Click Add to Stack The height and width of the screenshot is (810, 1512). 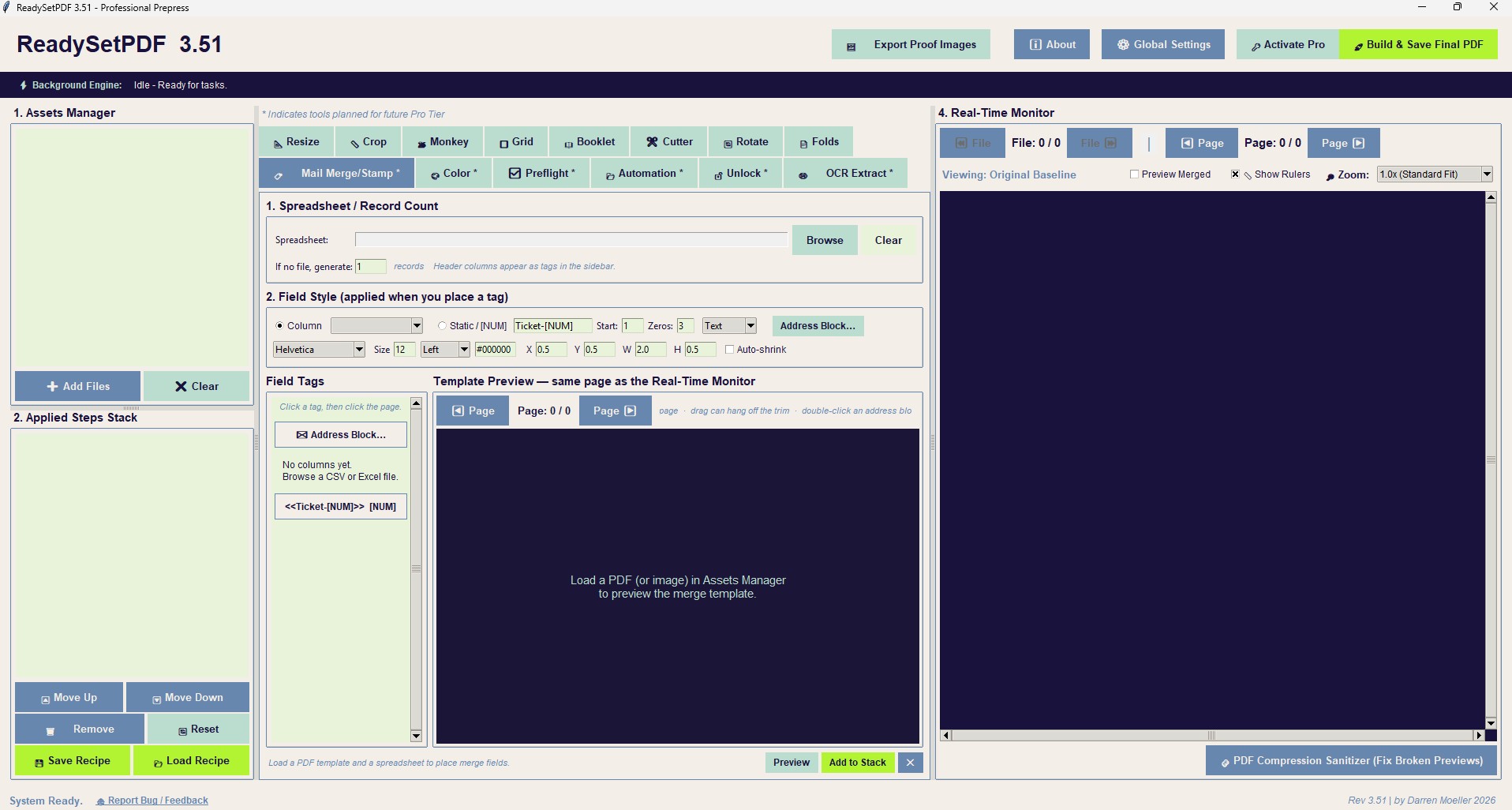tap(858, 763)
